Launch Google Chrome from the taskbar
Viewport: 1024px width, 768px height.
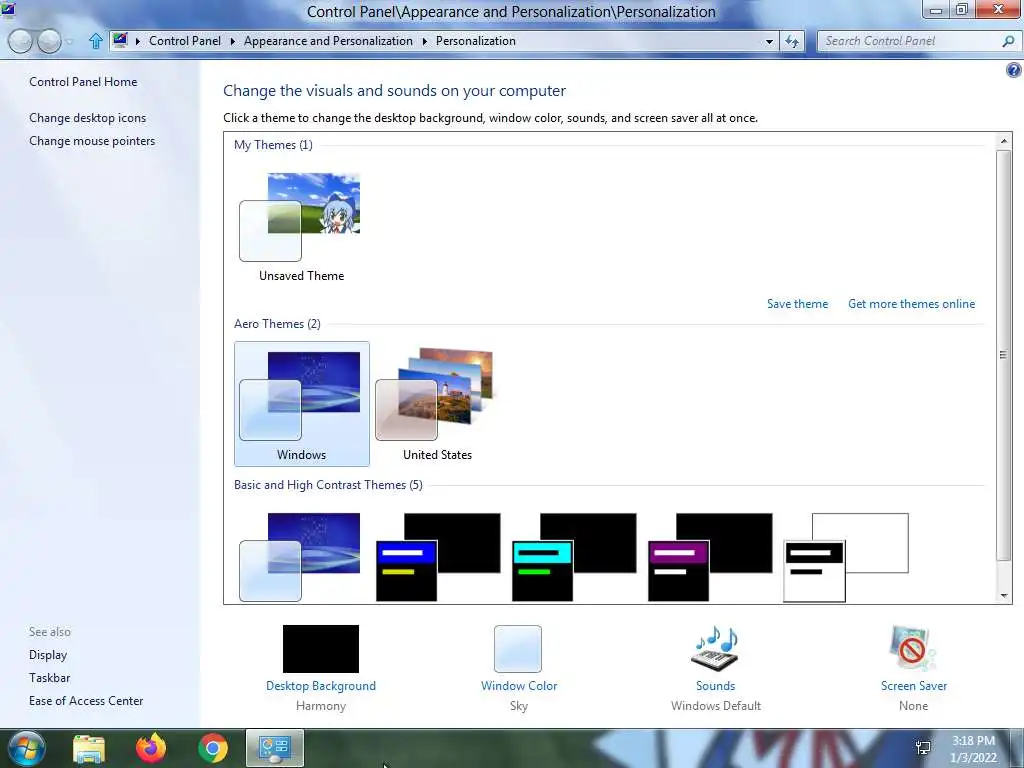pos(213,748)
